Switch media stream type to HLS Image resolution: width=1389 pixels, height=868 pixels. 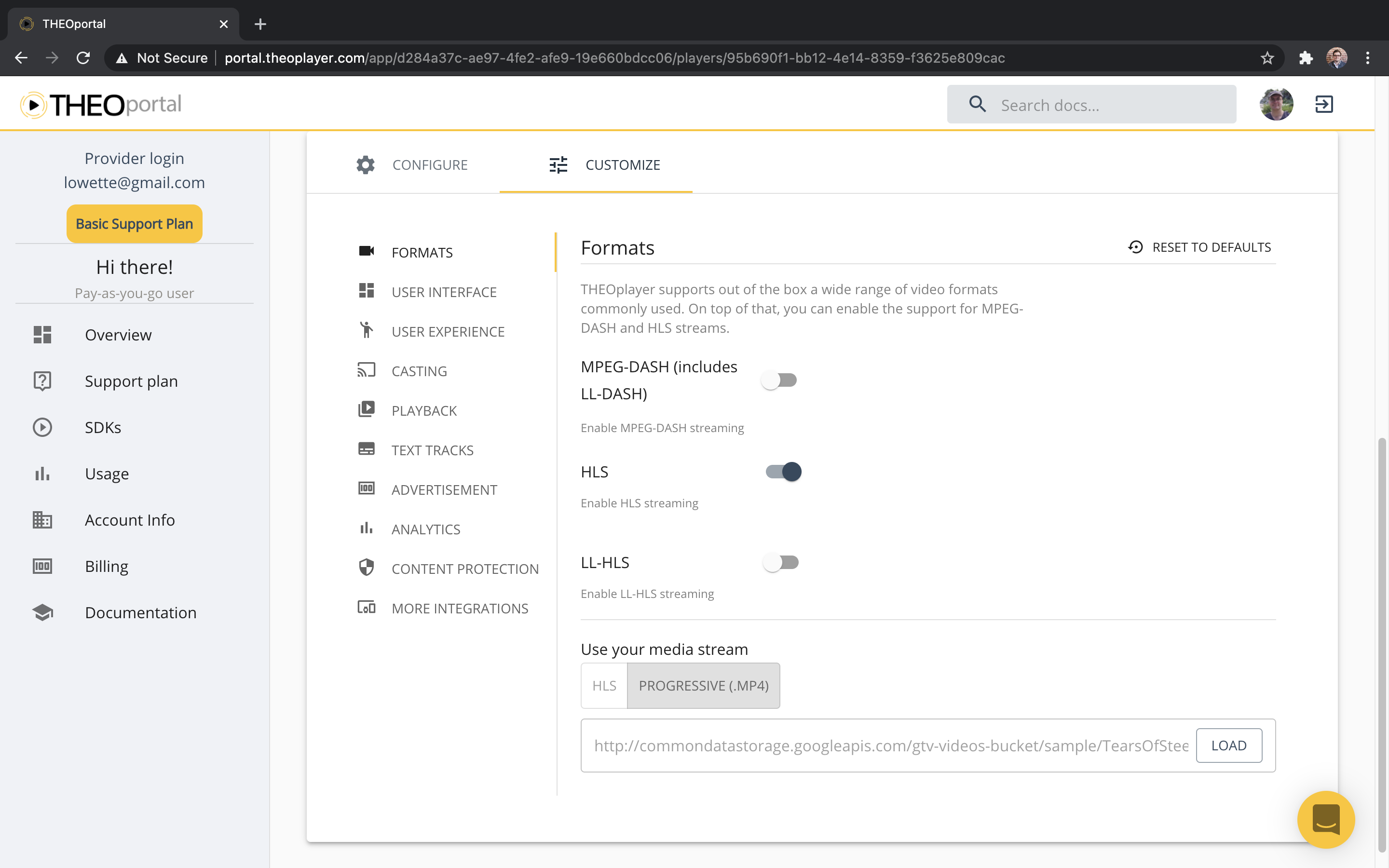[x=603, y=685]
